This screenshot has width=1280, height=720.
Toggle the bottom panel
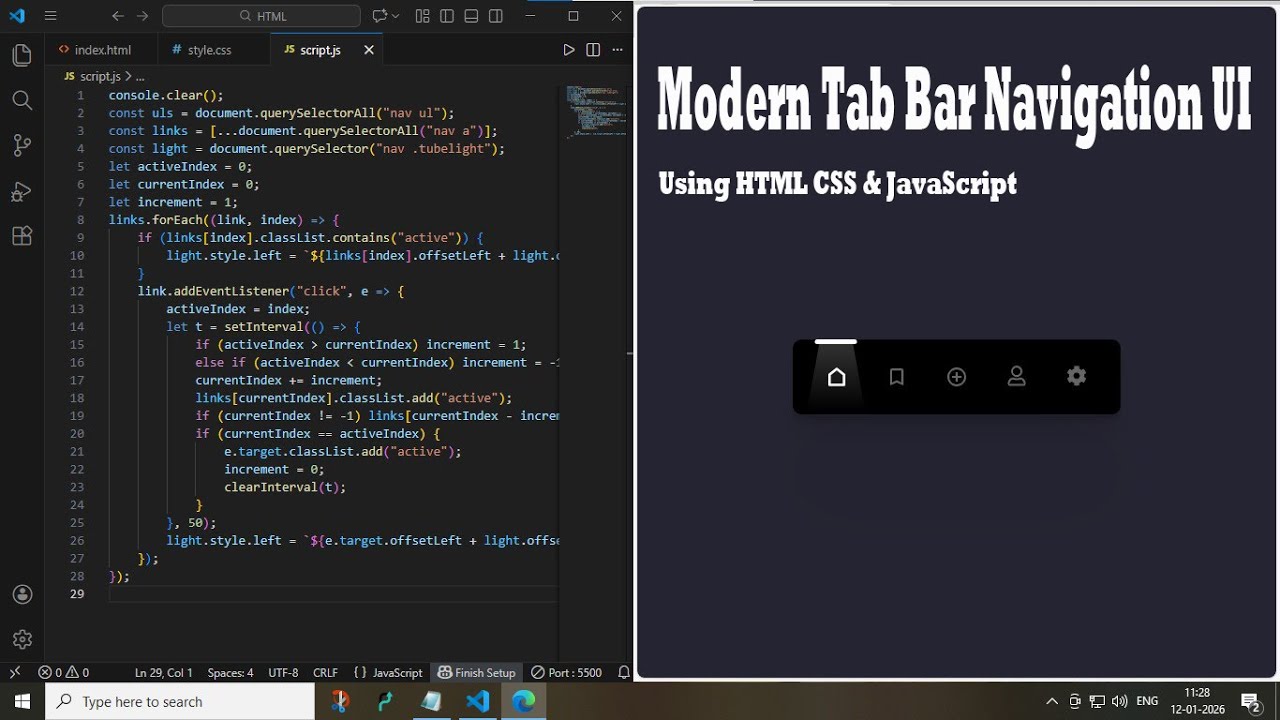(x=471, y=16)
